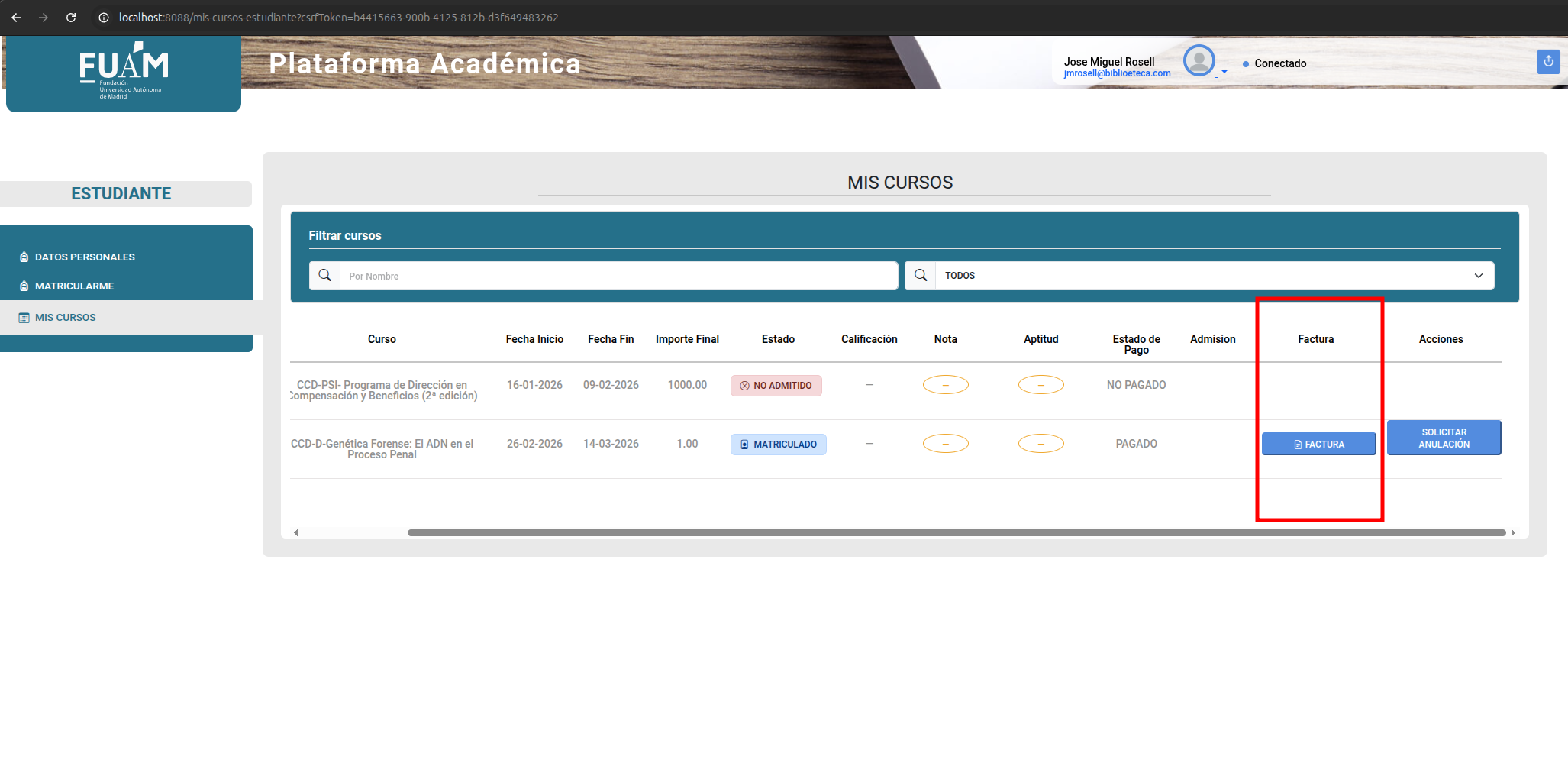Click the blue share icon top right

1548,62
